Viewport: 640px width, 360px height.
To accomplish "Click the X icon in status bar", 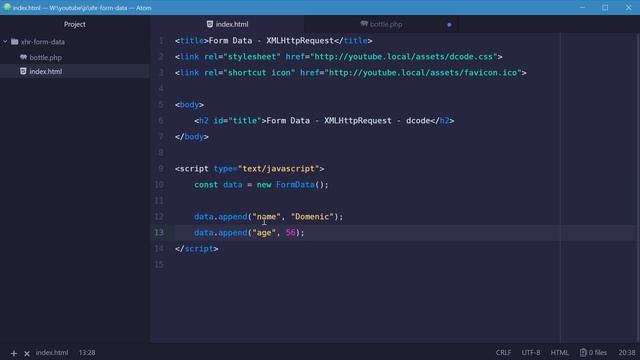I will [27, 353].
